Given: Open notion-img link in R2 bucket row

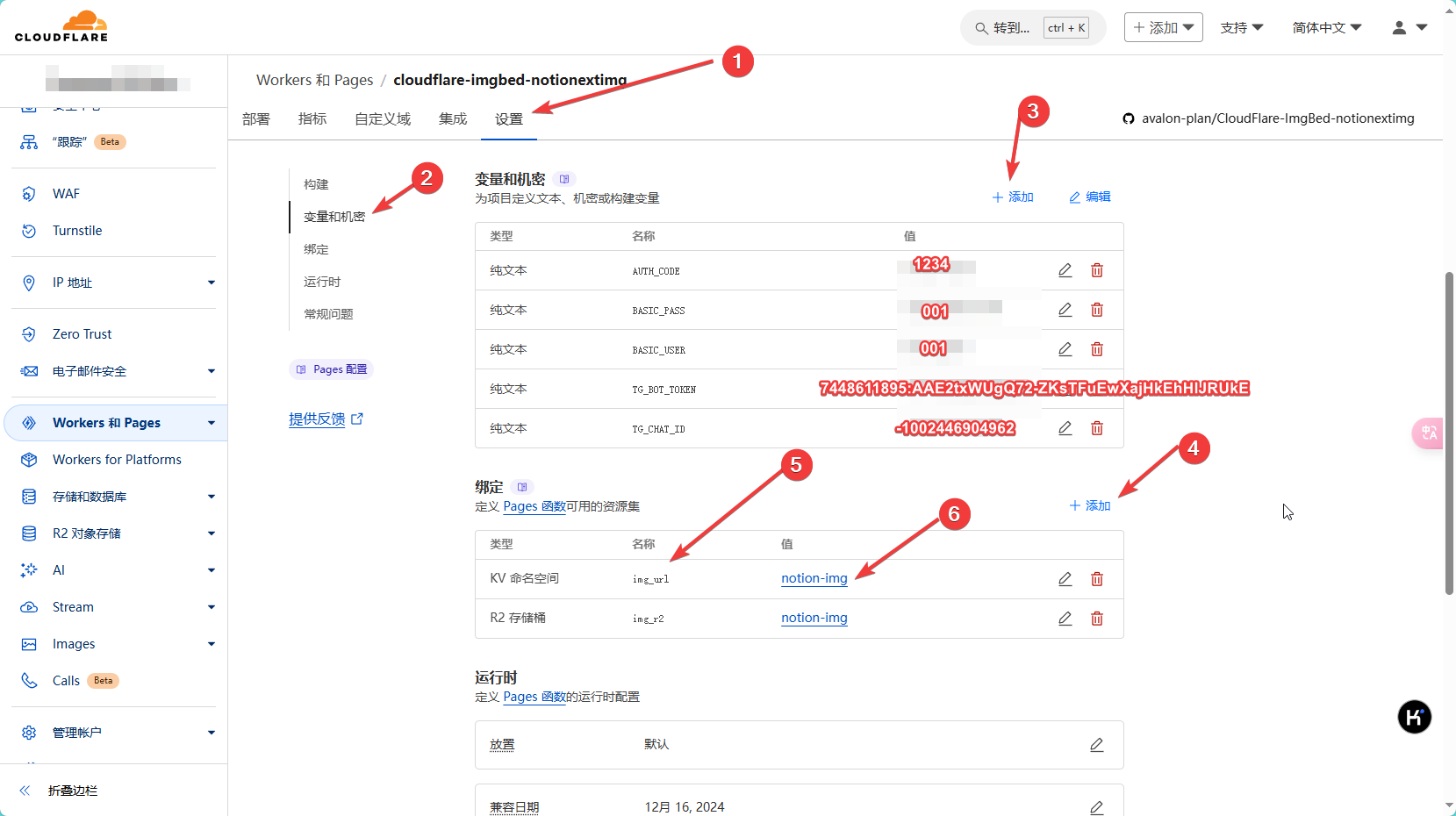Looking at the screenshot, I should coord(814,618).
